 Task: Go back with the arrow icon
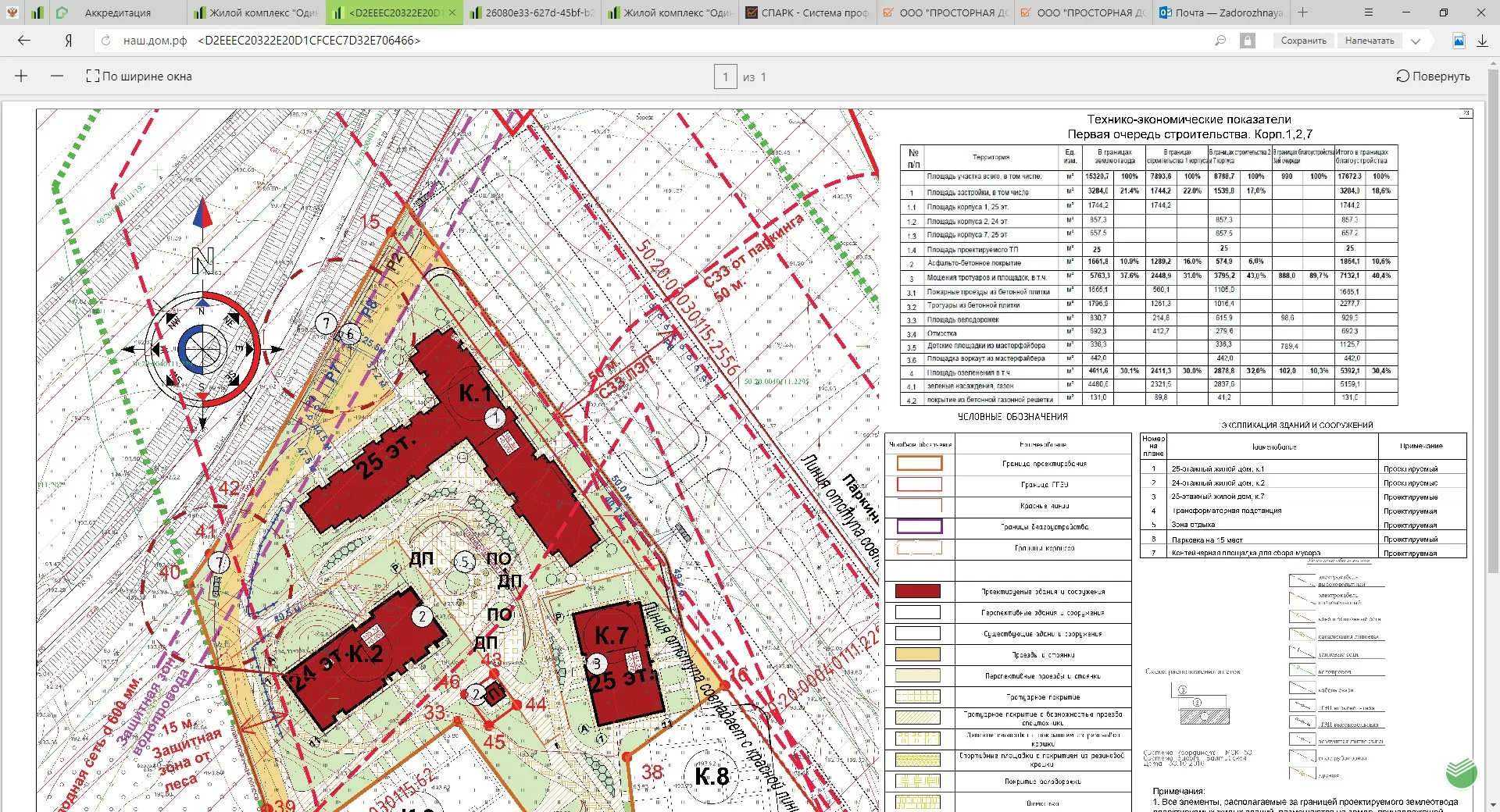click(24, 41)
